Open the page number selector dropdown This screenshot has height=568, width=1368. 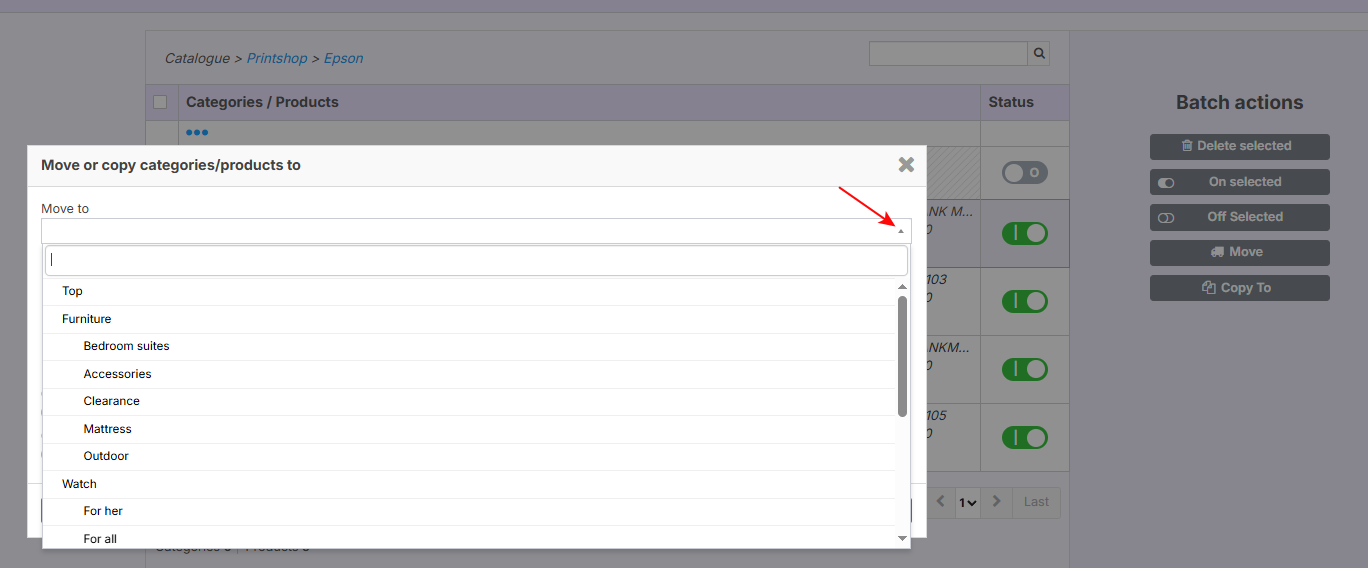967,502
